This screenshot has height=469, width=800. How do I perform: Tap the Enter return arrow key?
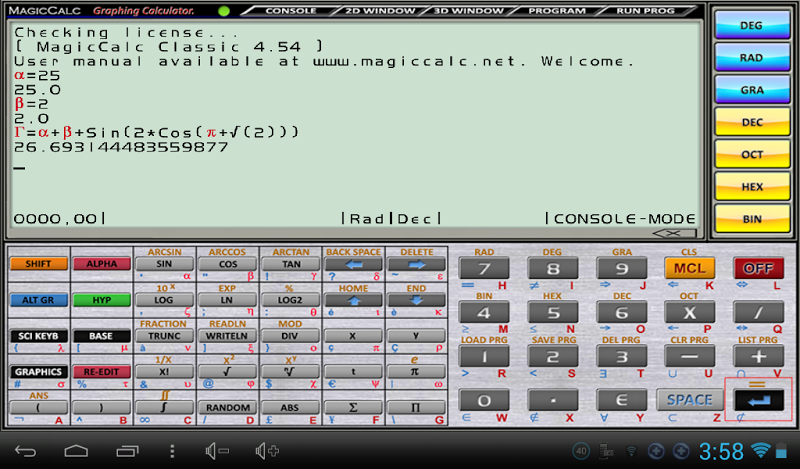pyautogui.click(x=759, y=401)
